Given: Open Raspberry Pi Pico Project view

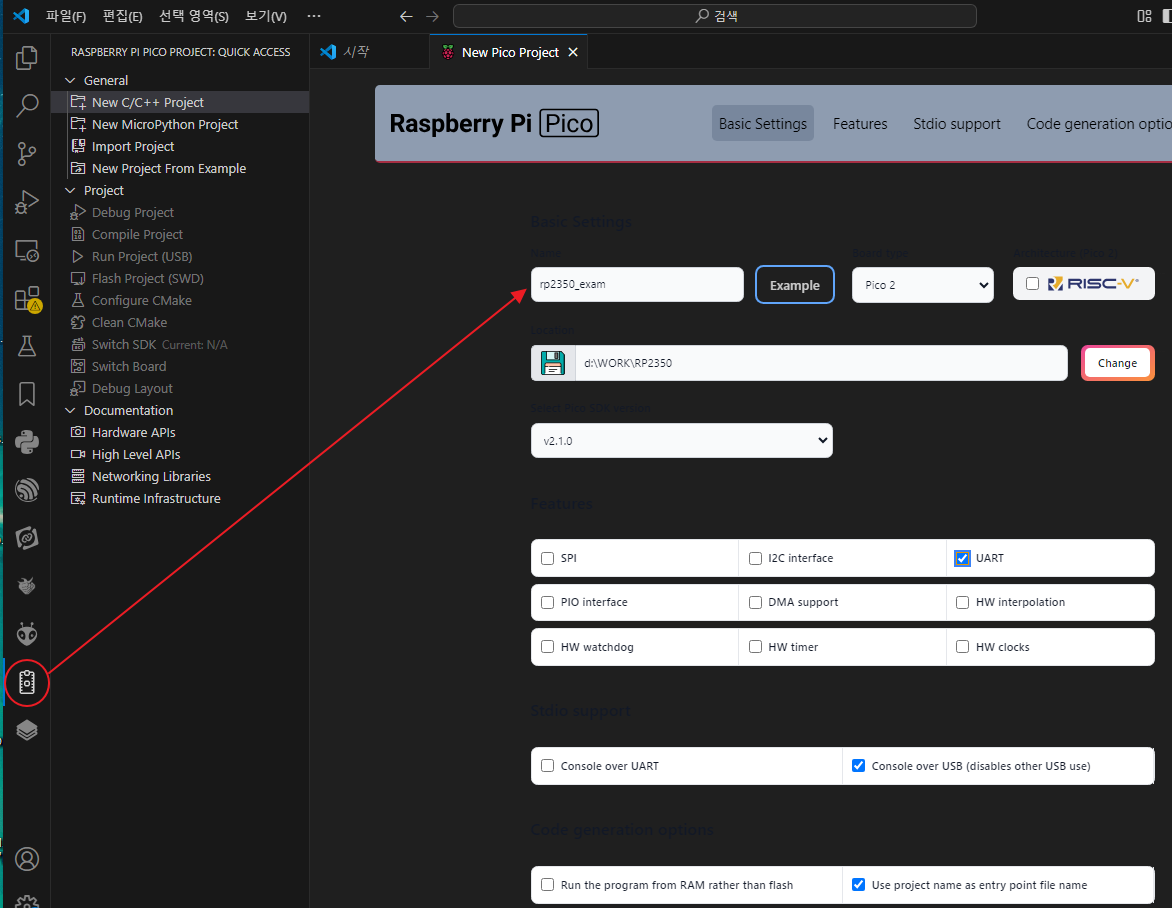Looking at the screenshot, I should pyautogui.click(x=27, y=682).
